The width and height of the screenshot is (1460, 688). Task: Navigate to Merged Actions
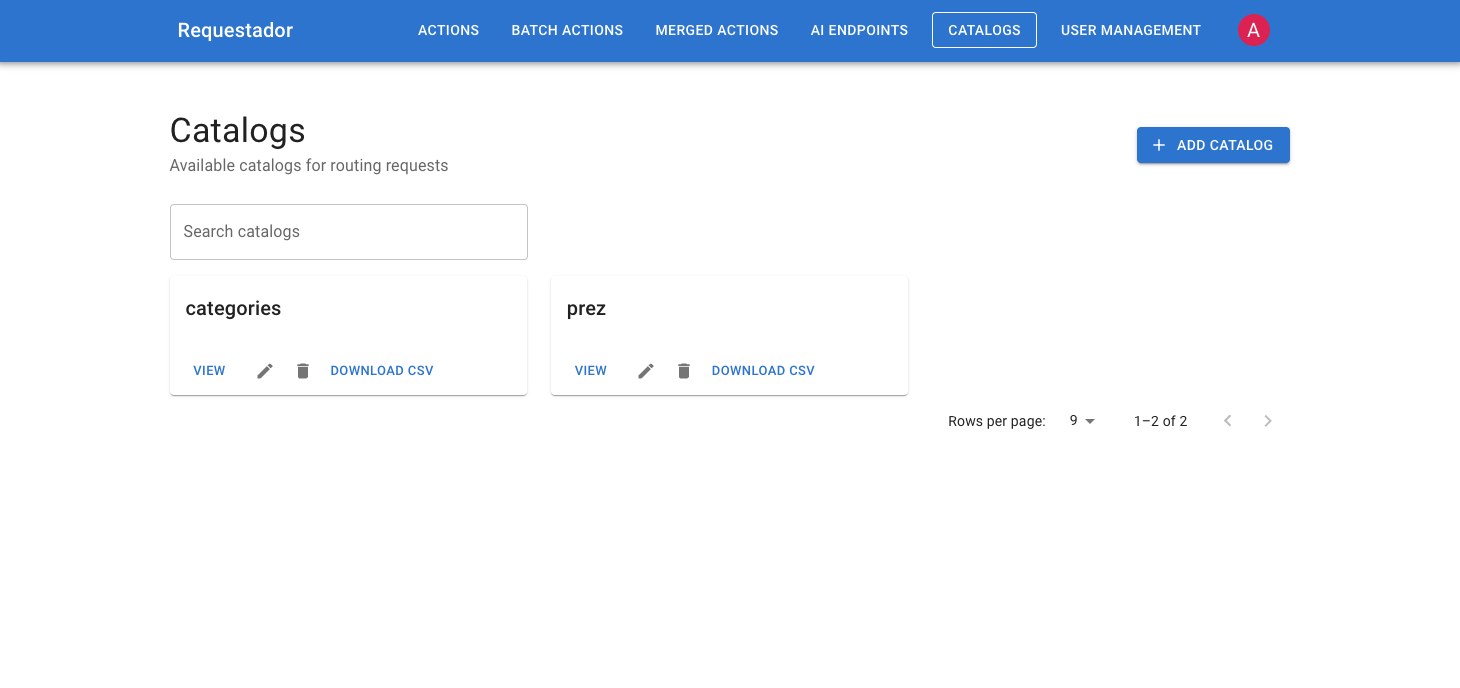[x=717, y=30]
